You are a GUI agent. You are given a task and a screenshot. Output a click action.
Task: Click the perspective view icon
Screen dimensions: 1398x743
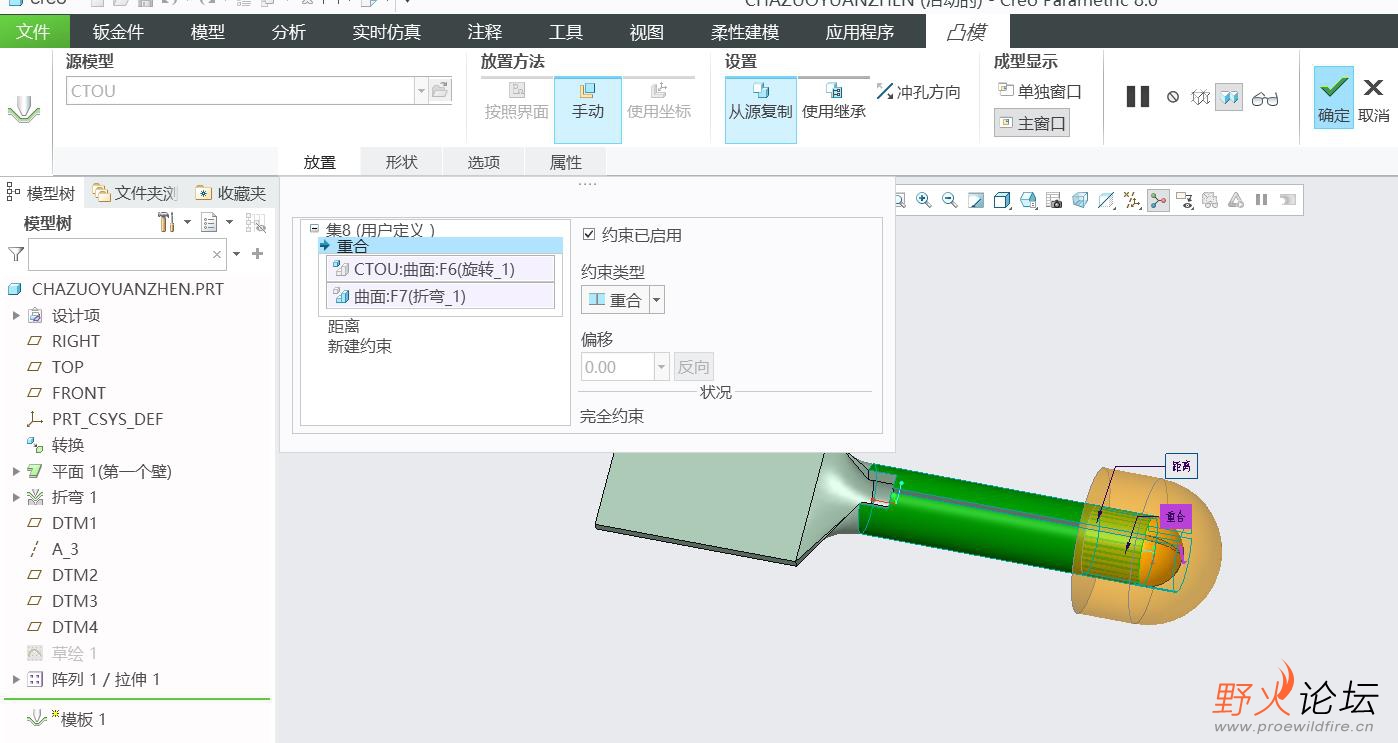click(1080, 200)
